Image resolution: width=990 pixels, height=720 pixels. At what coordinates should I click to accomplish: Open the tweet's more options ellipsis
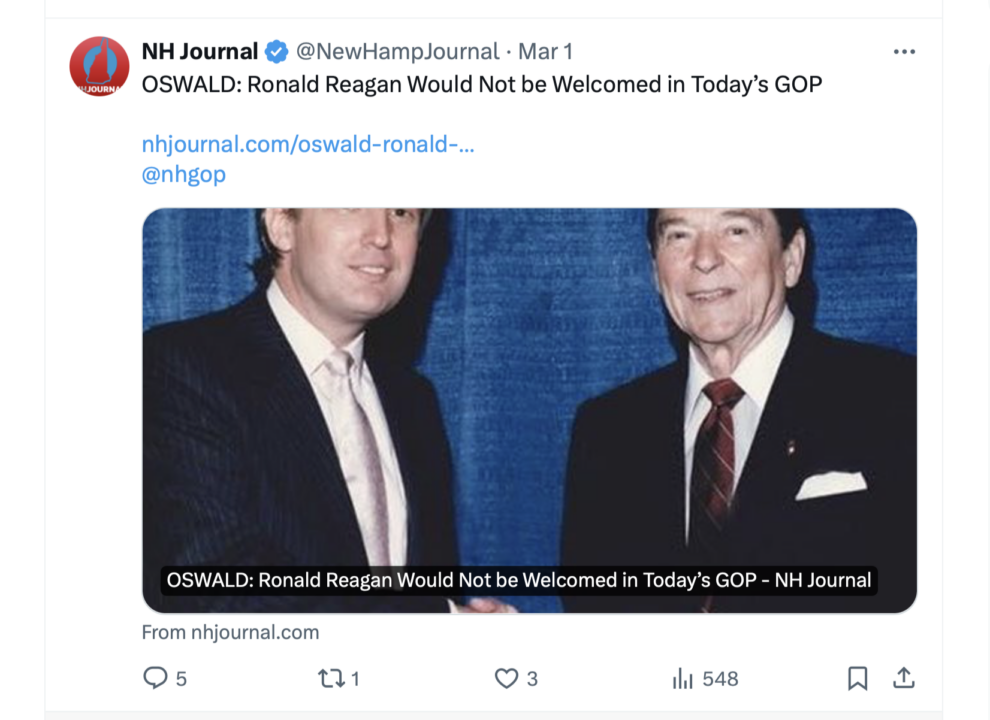point(904,52)
